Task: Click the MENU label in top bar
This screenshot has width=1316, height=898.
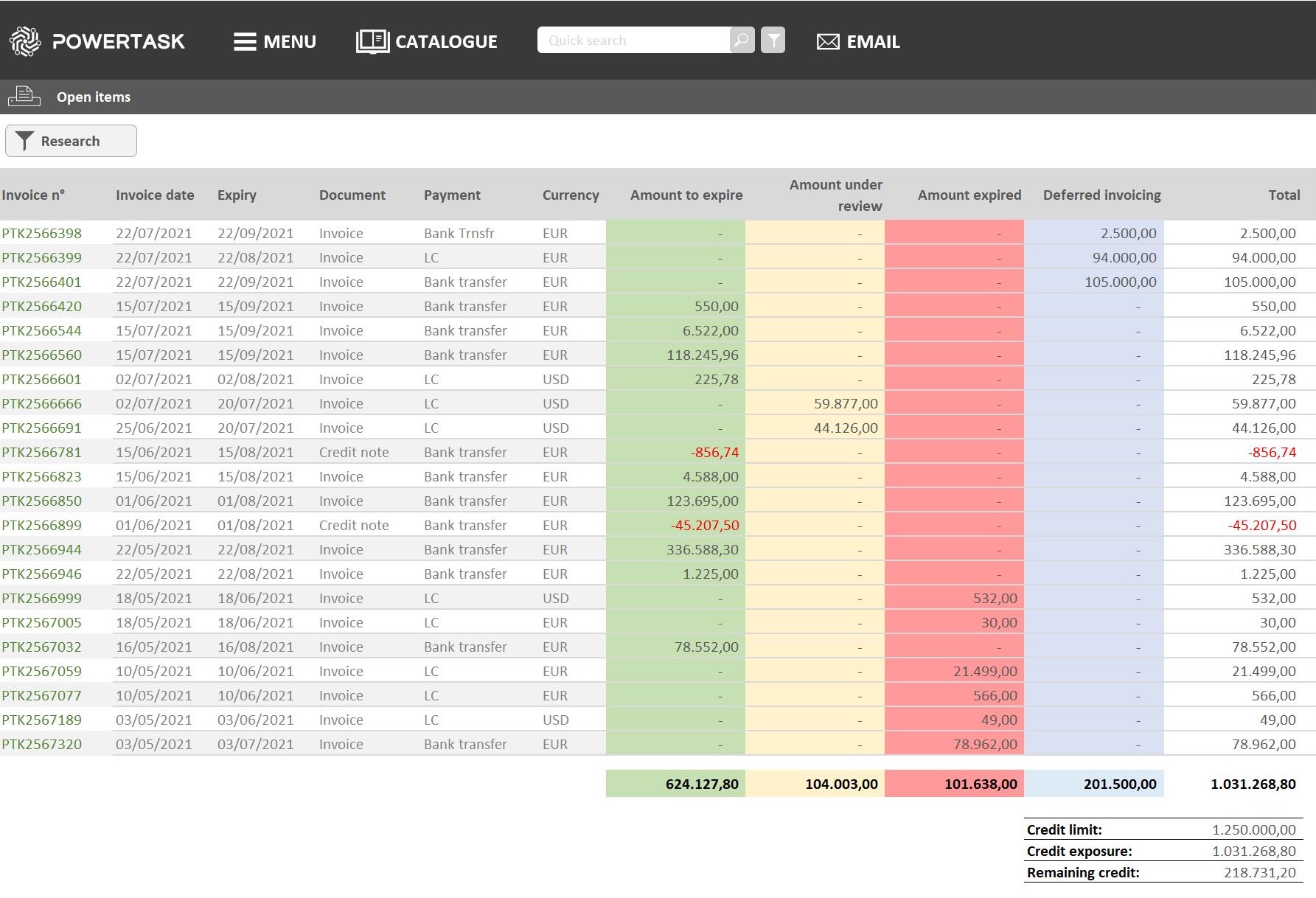Action: 290,42
